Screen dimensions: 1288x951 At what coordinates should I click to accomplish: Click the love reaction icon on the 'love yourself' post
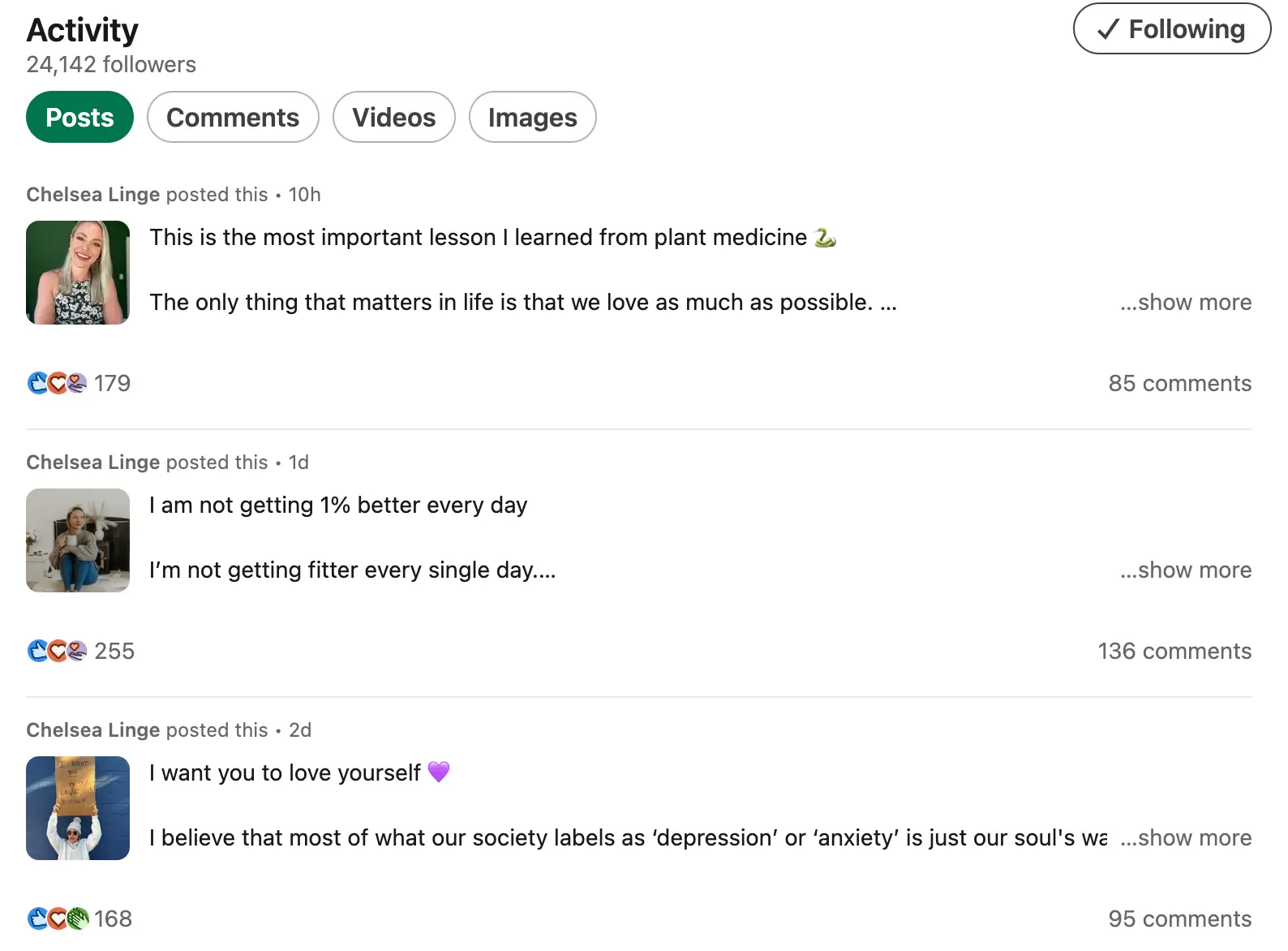tap(57, 919)
